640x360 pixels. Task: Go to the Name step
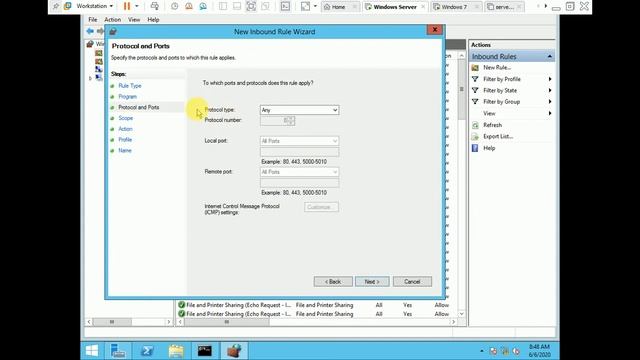(125, 151)
